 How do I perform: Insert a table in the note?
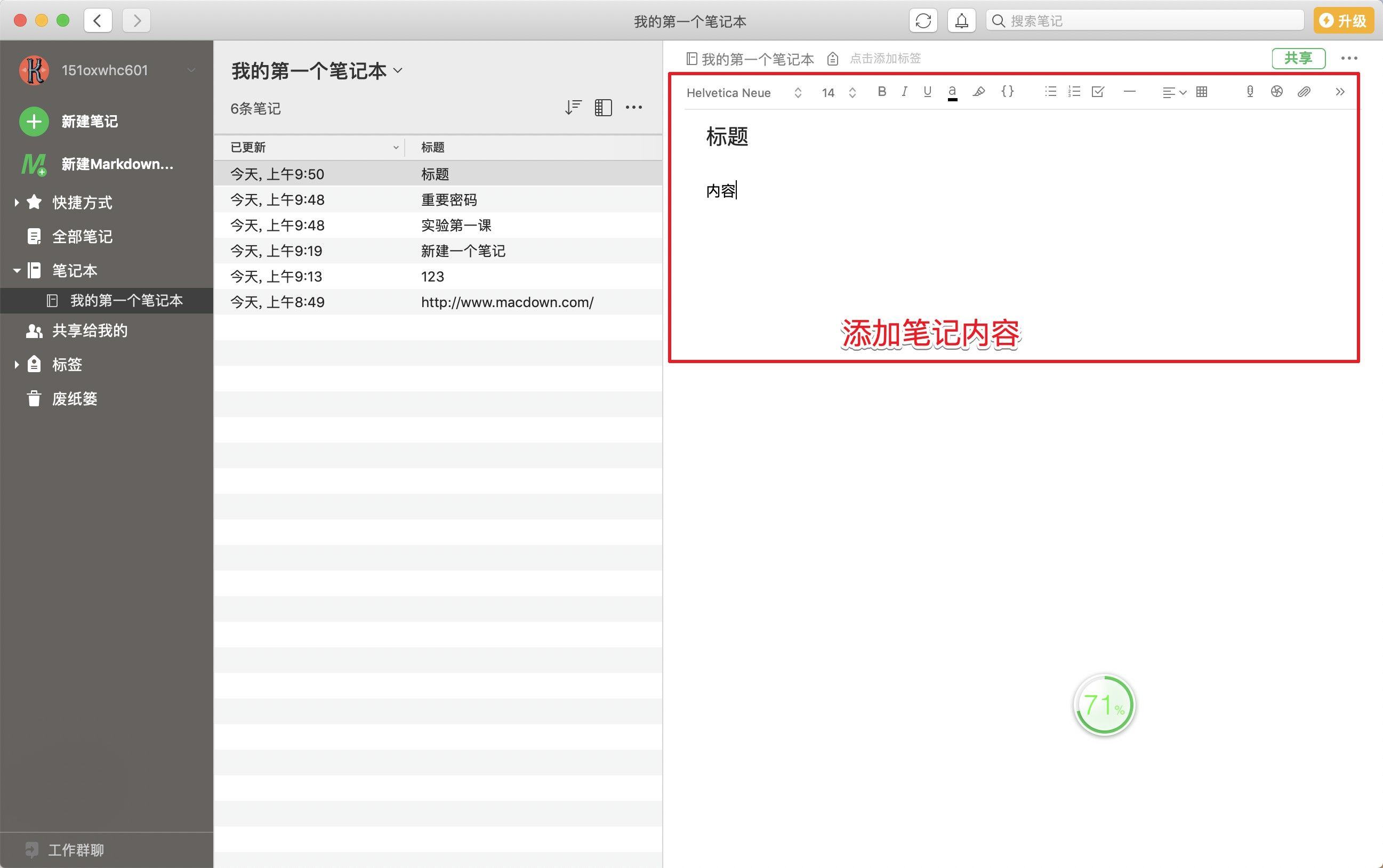pos(1202,92)
